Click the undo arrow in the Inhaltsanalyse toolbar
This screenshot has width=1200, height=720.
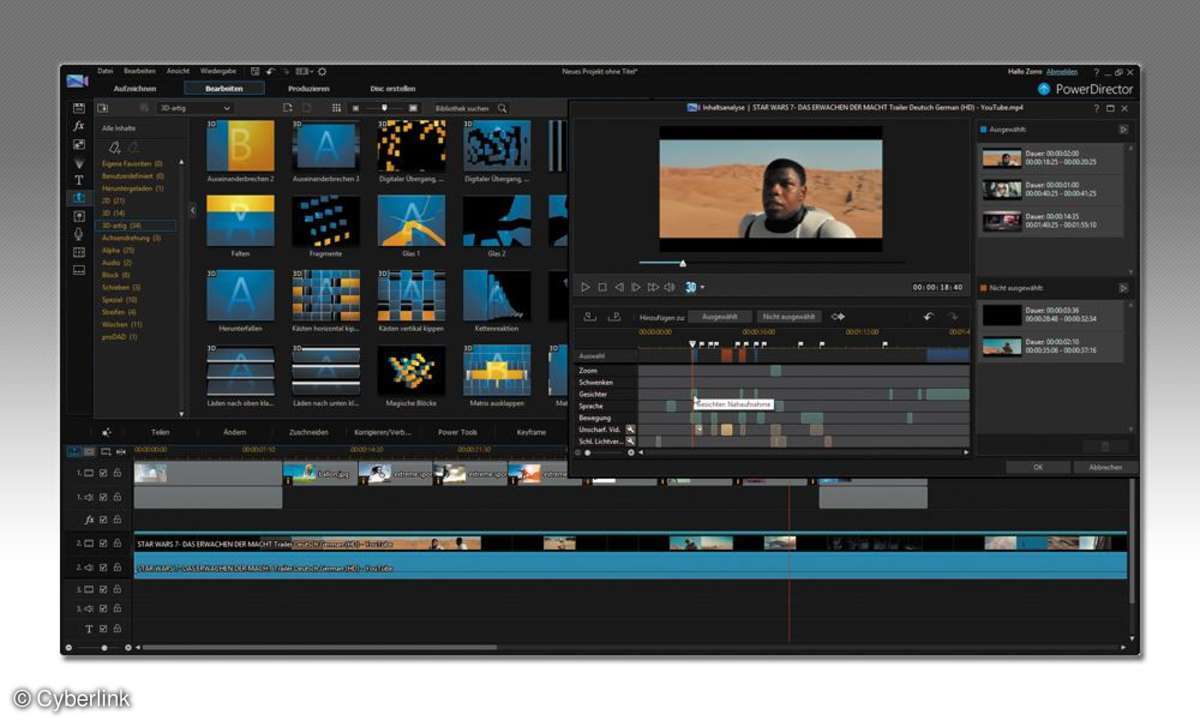point(928,316)
